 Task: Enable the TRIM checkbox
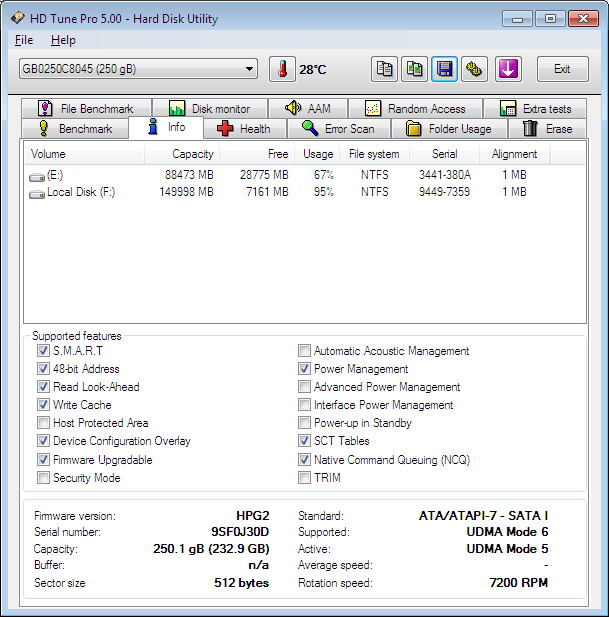304,478
